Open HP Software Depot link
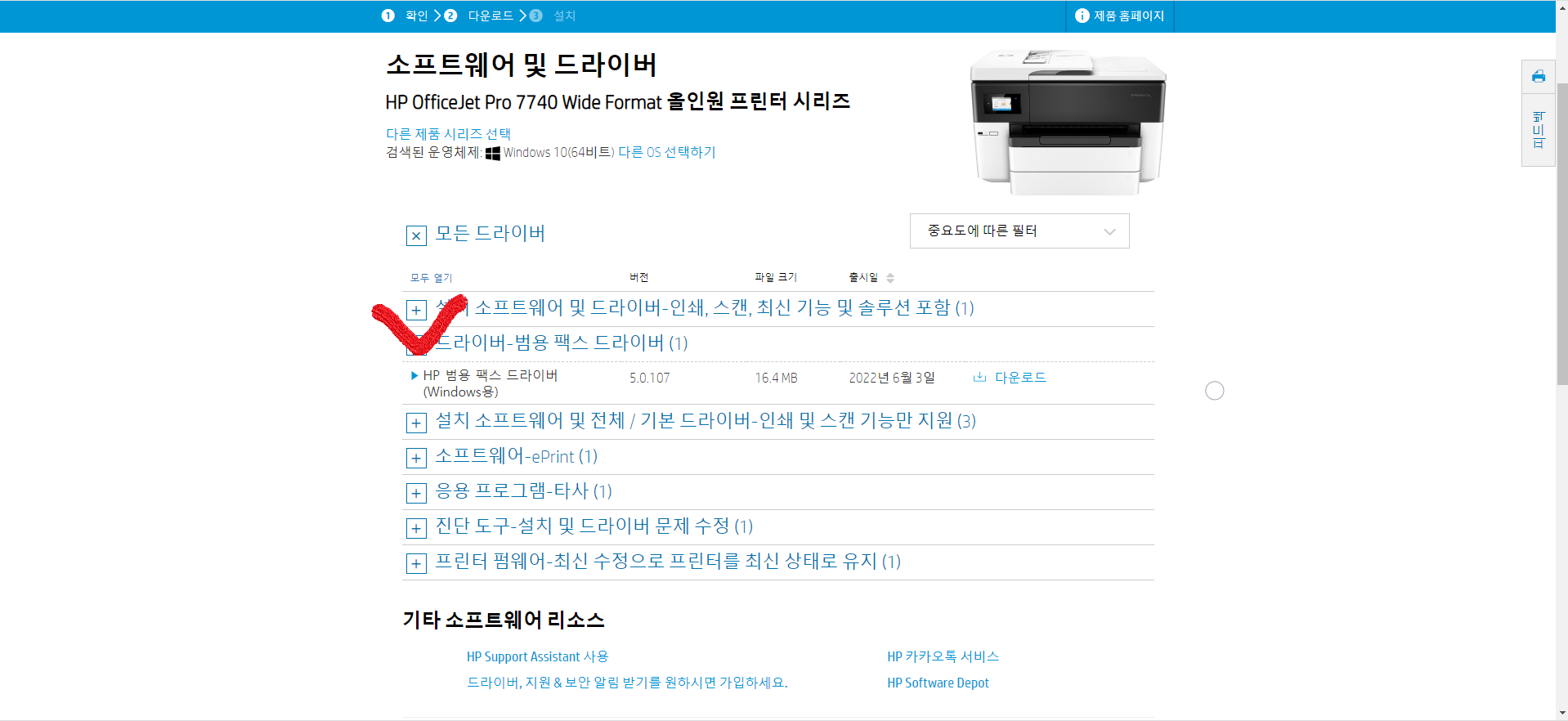 (x=938, y=683)
